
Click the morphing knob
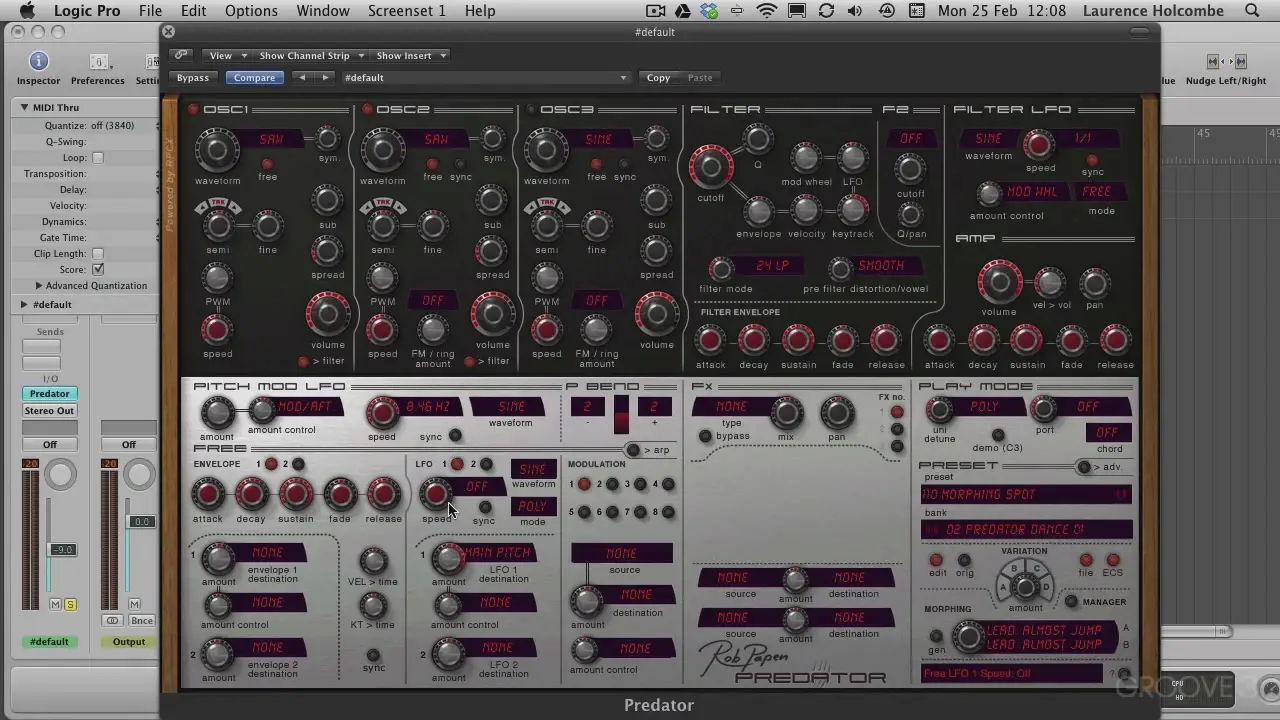967,636
